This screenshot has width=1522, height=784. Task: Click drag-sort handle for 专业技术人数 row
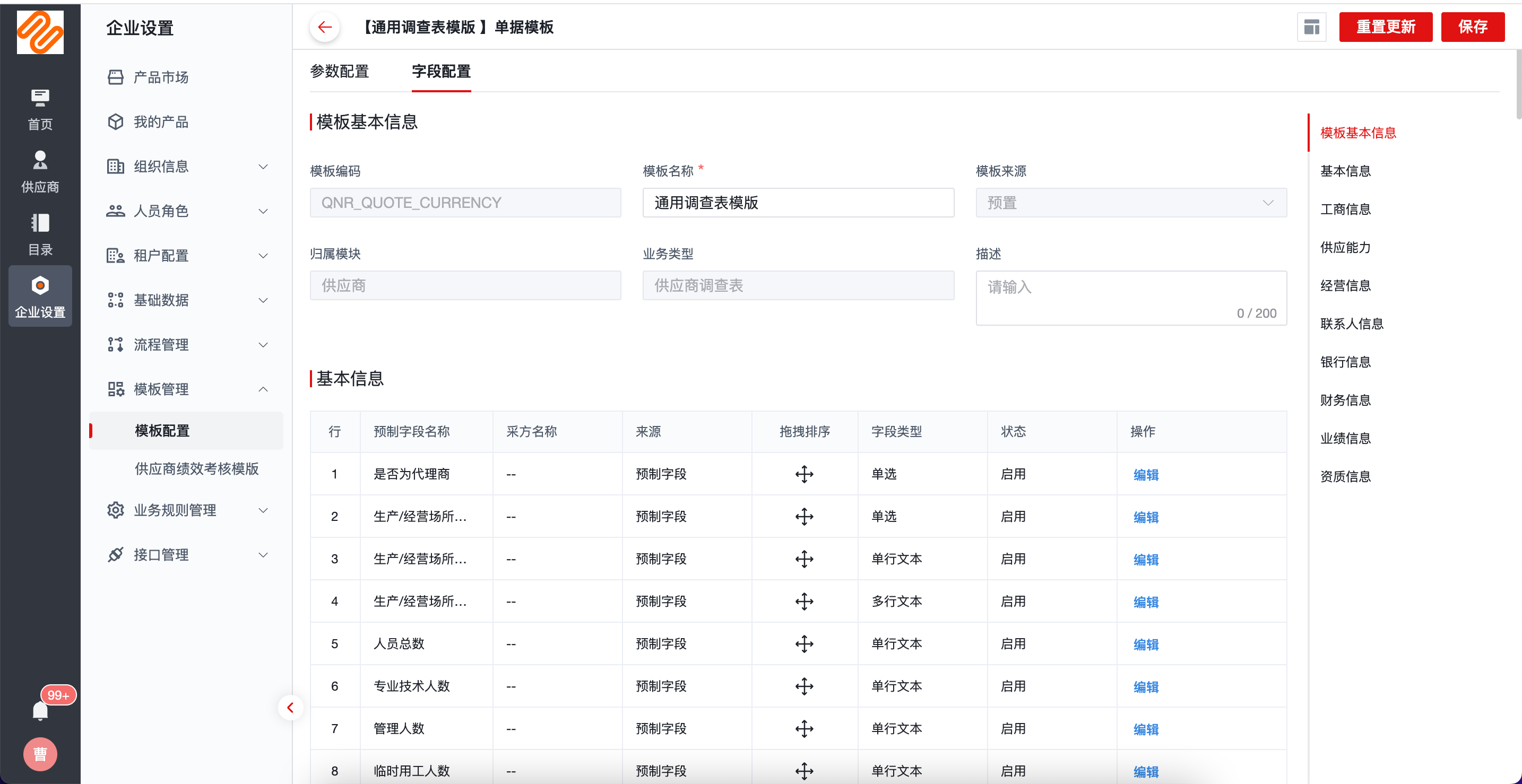(804, 686)
